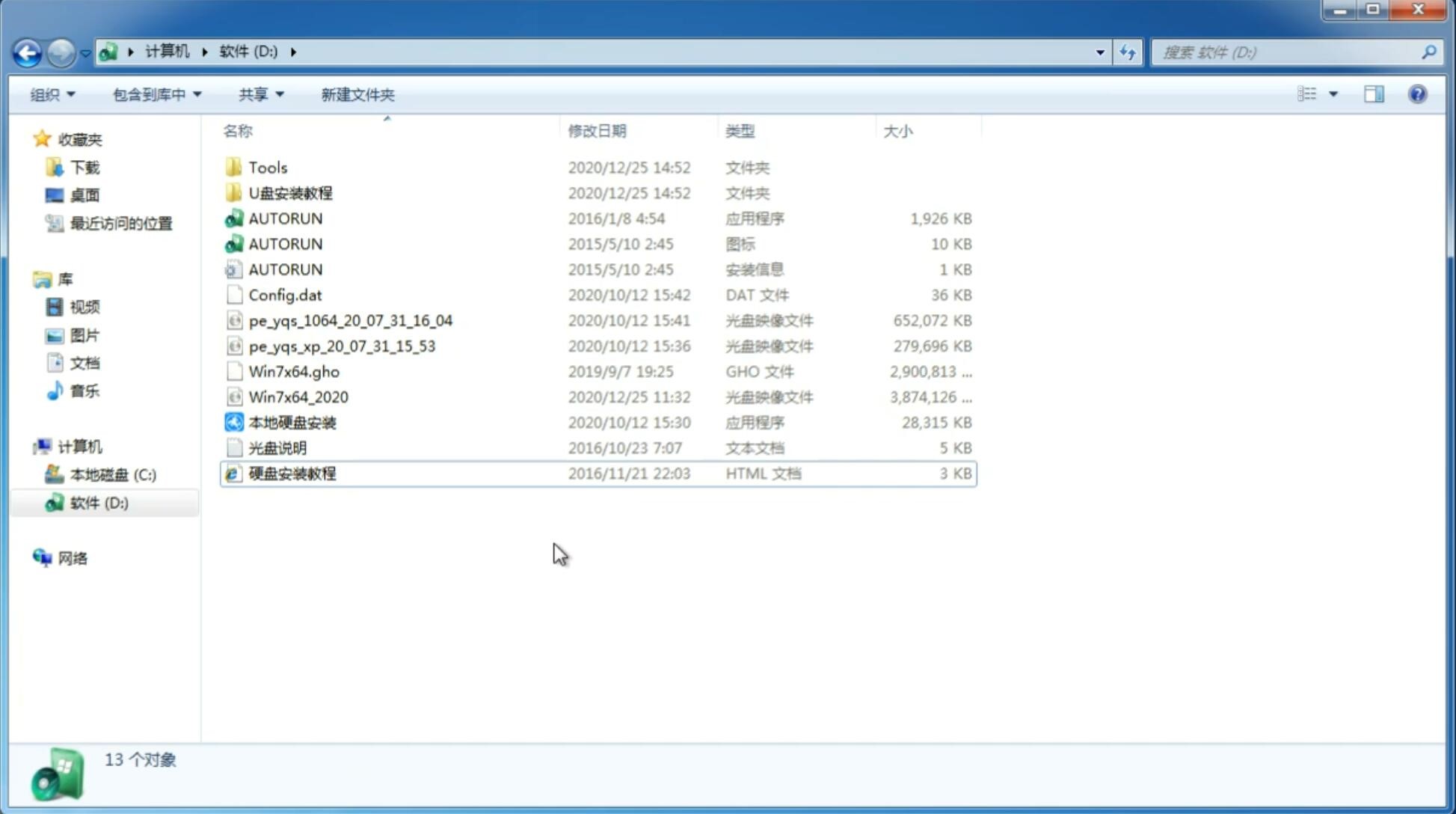Expand the 库 tree item
The width and height of the screenshot is (1456, 814).
coord(27,279)
